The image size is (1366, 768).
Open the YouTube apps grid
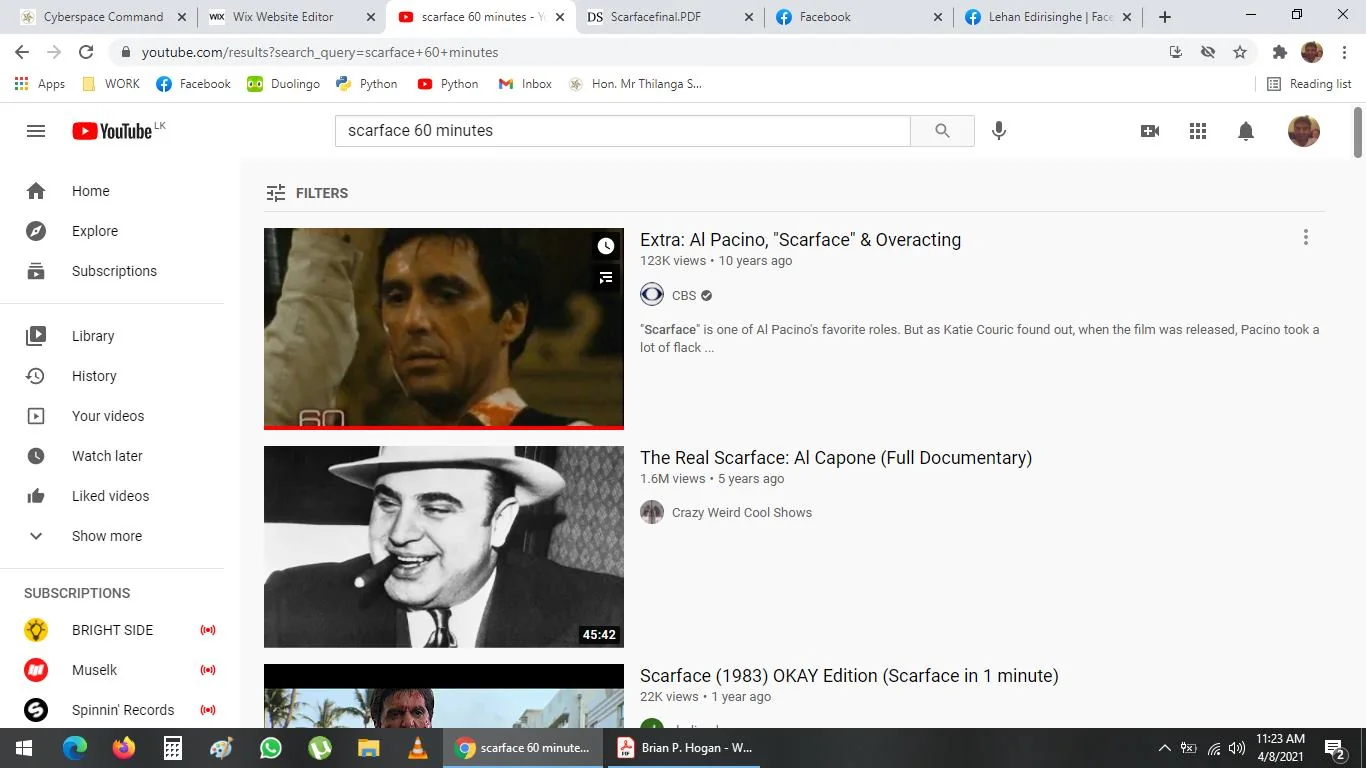click(x=1198, y=131)
